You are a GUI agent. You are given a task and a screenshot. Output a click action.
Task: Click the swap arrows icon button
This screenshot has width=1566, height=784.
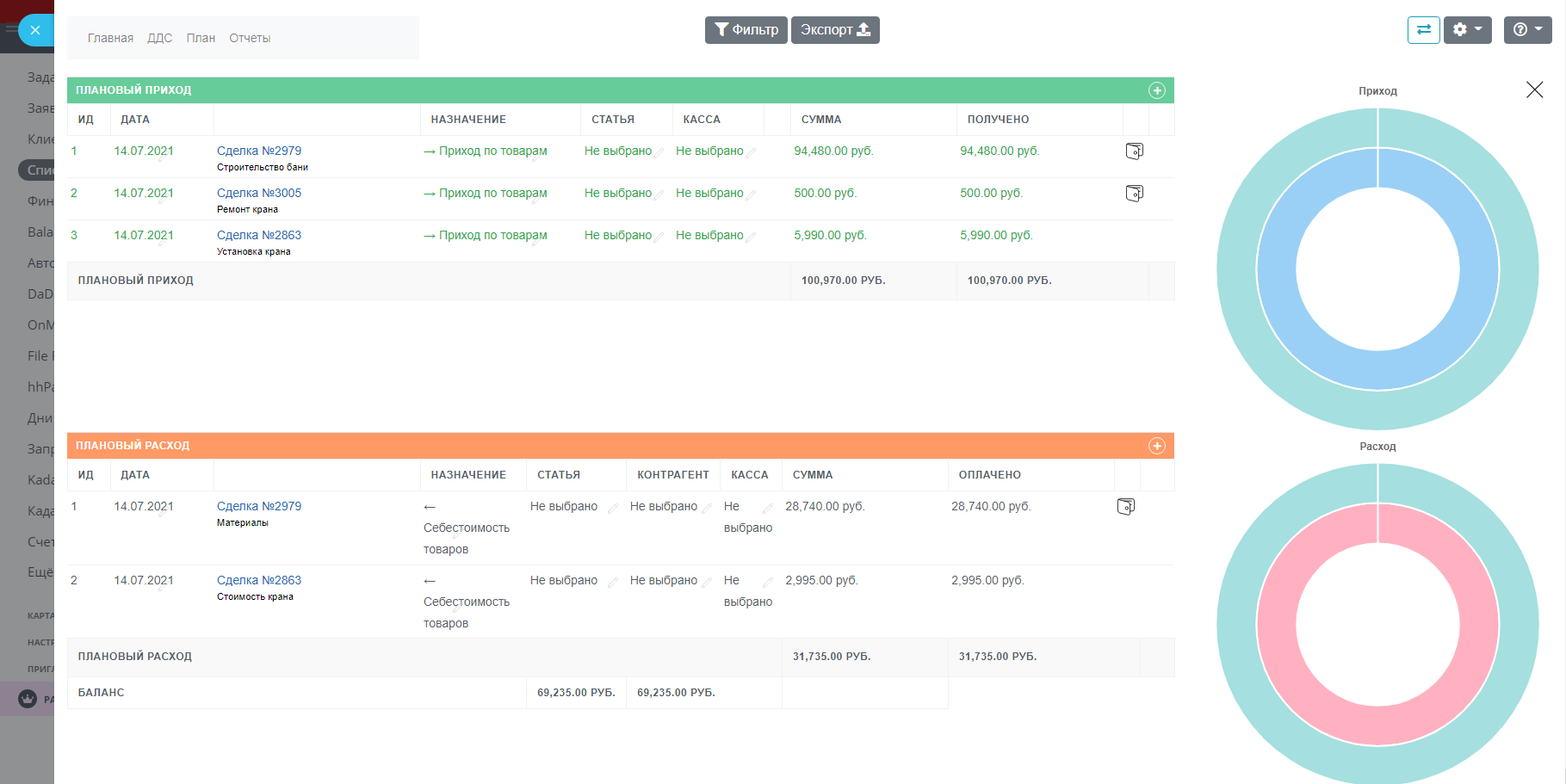point(1423,30)
